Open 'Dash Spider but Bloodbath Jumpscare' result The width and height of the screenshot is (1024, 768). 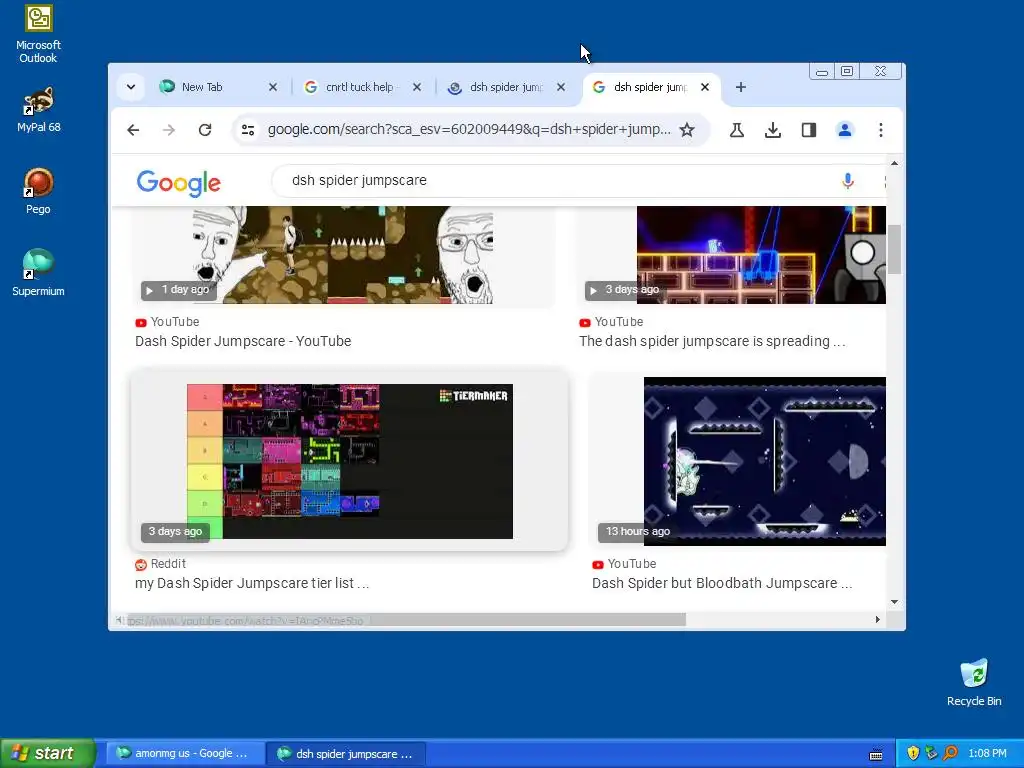(x=722, y=583)
